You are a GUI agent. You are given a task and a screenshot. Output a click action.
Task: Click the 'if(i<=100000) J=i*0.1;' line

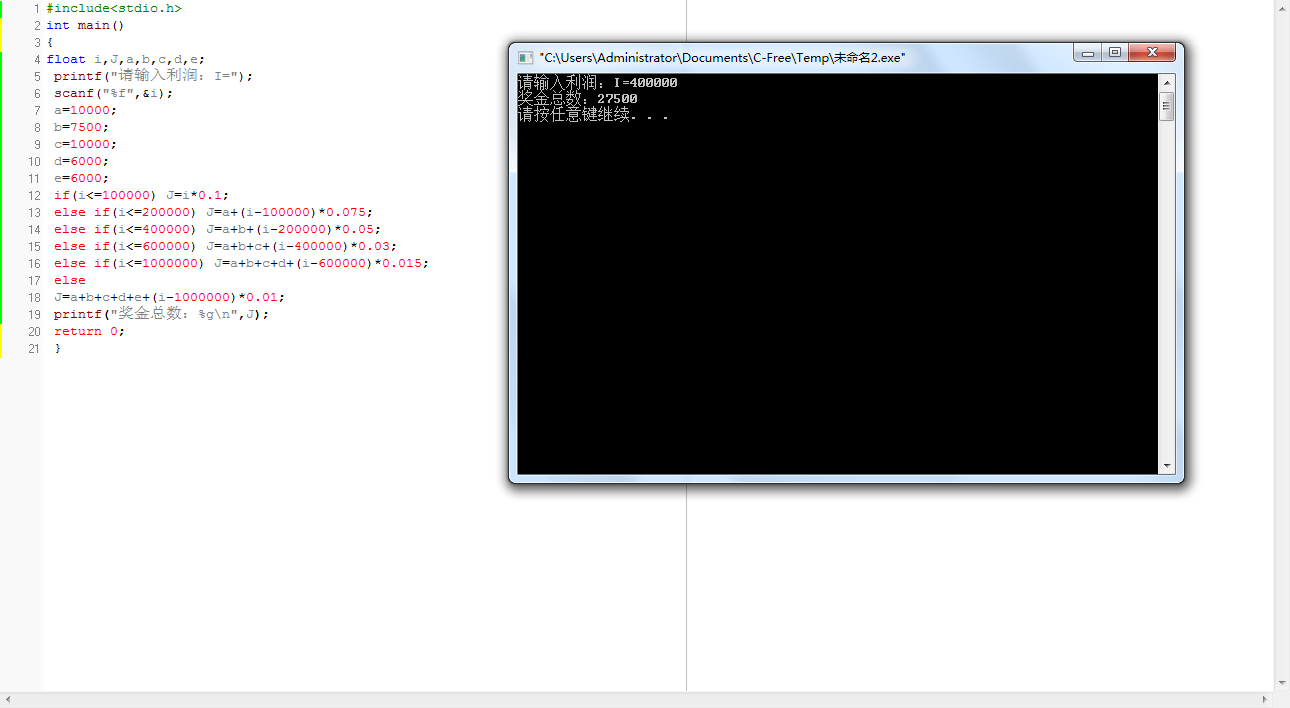click(141, 195)
